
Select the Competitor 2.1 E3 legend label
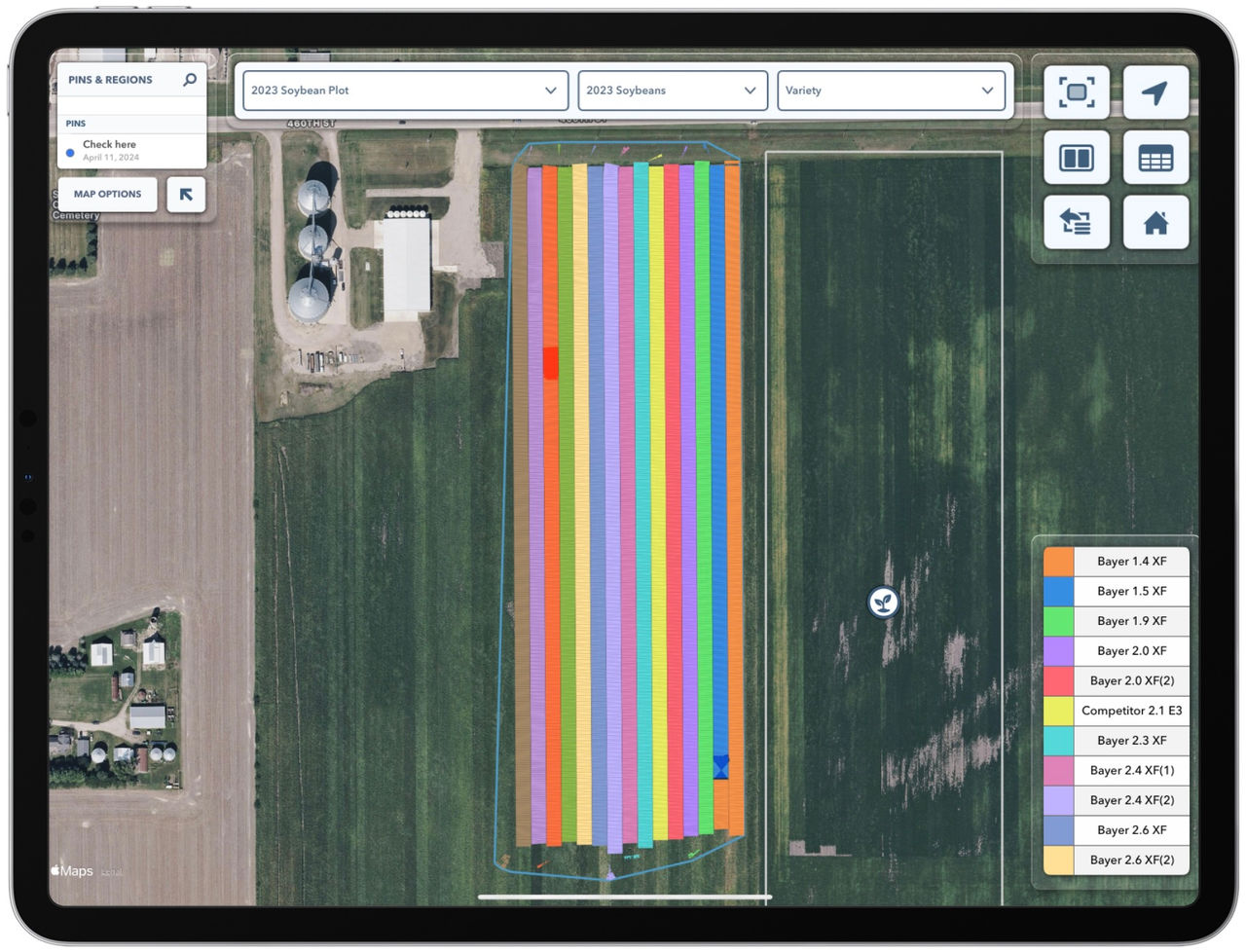coord(1132,711)
